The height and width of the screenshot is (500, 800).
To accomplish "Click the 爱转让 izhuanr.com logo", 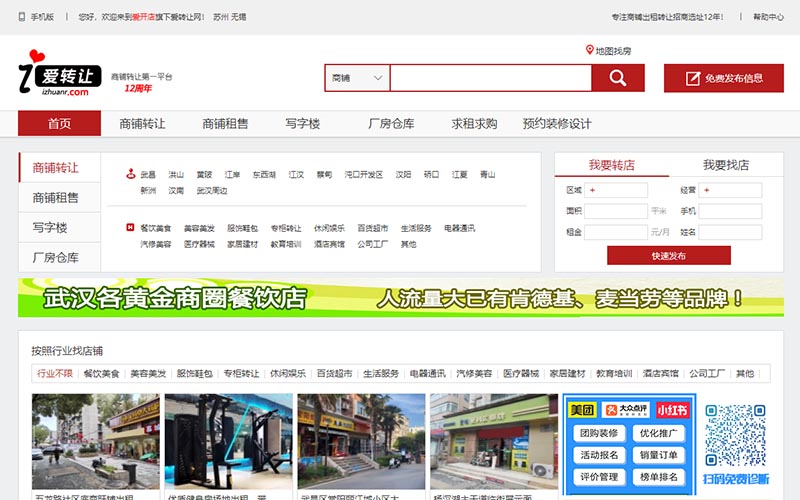I will click(60, 73).
